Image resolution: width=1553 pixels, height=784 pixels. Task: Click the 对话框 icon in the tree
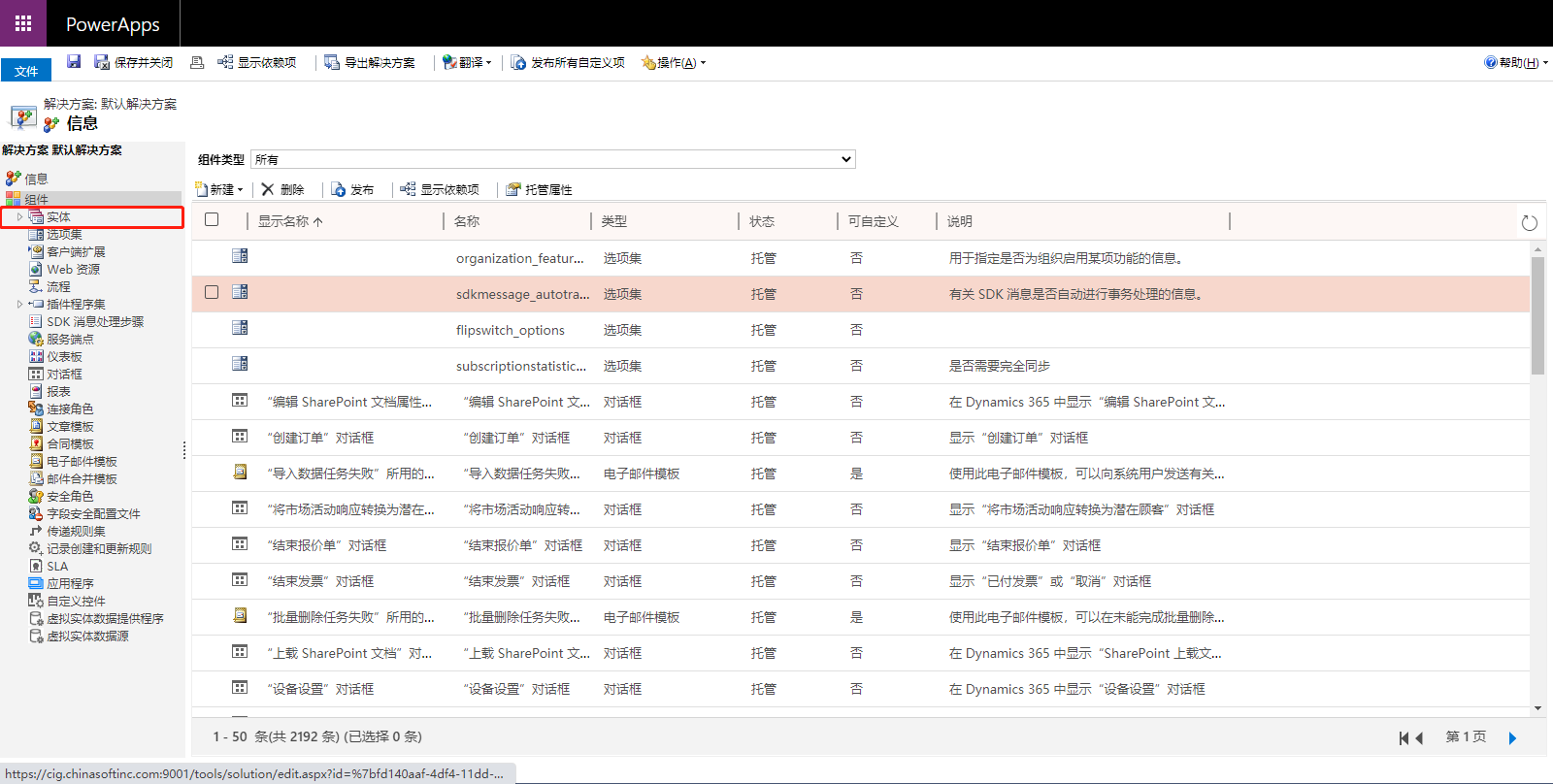point(36,375)
